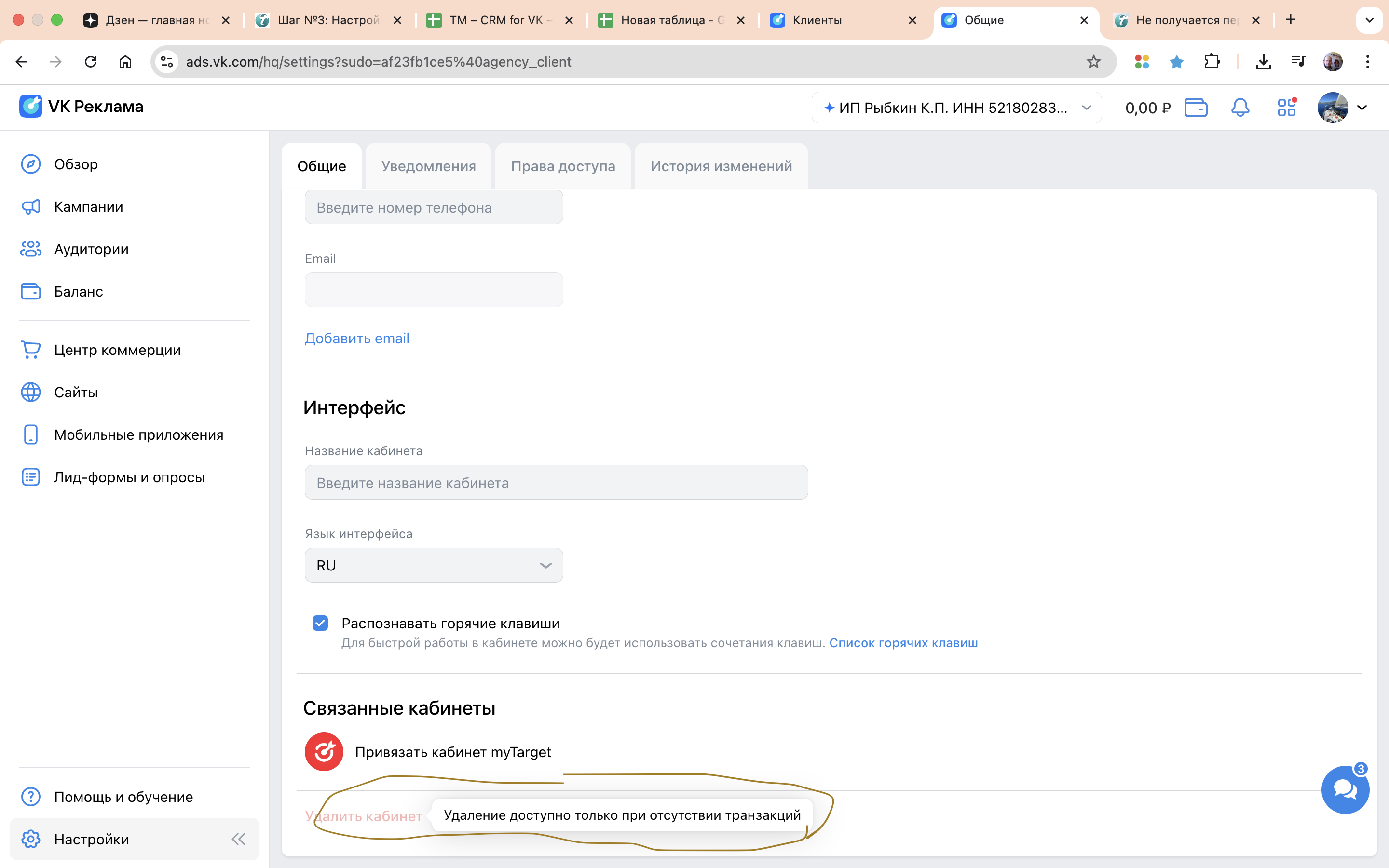Open the ИП Рыбкин account selector dropdown
This screenshot has height=868, width=1389.
[956, 108]
